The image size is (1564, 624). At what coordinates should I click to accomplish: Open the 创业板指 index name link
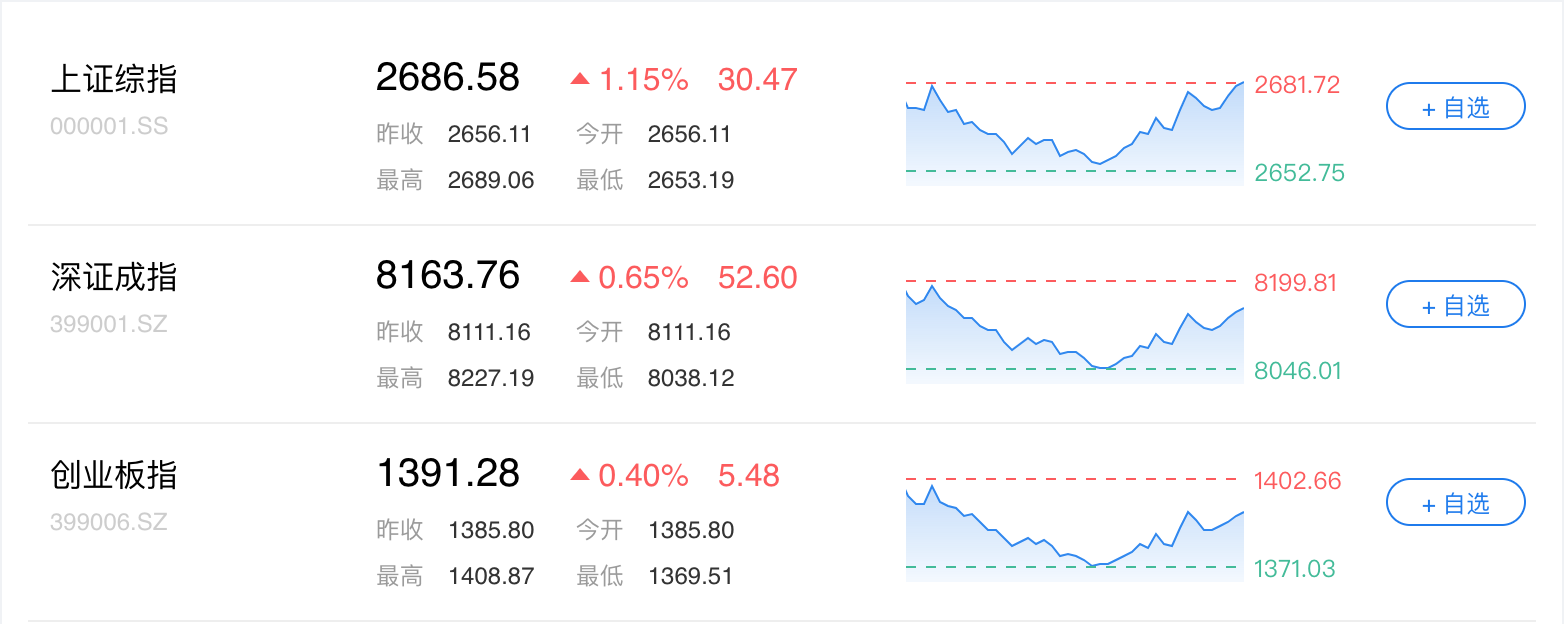(114, 475)
